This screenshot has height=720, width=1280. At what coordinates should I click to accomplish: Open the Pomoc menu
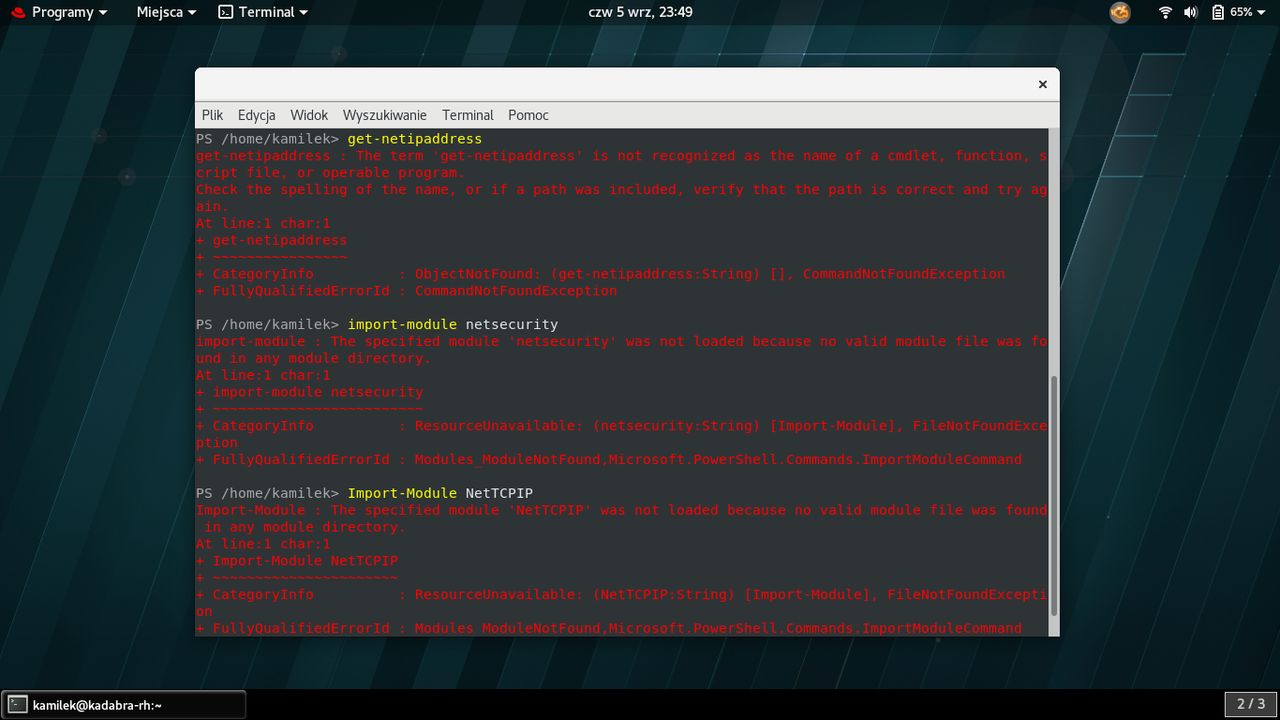click(x=528, y=115)
